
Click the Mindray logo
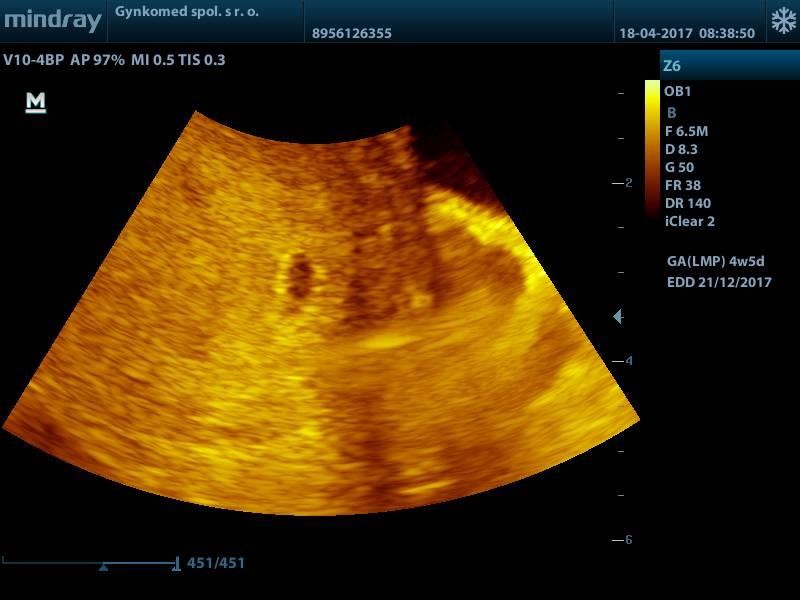52,22
